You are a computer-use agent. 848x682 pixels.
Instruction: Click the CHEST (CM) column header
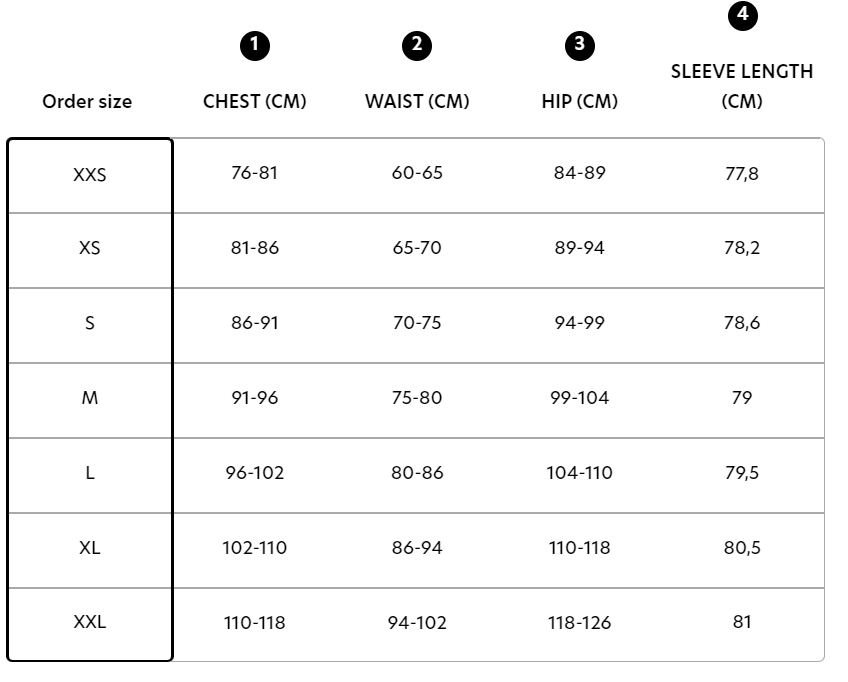255,101
